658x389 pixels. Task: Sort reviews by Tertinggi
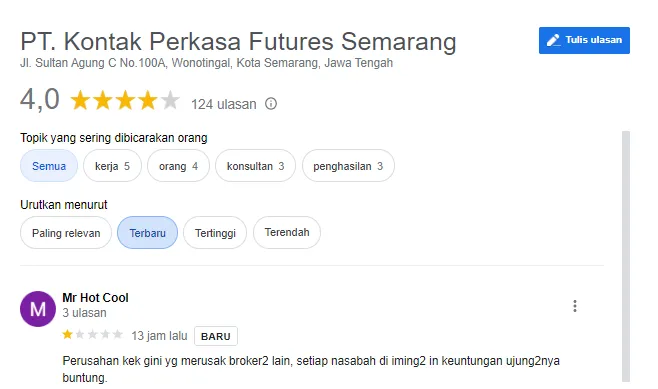(x=215, y=232)
